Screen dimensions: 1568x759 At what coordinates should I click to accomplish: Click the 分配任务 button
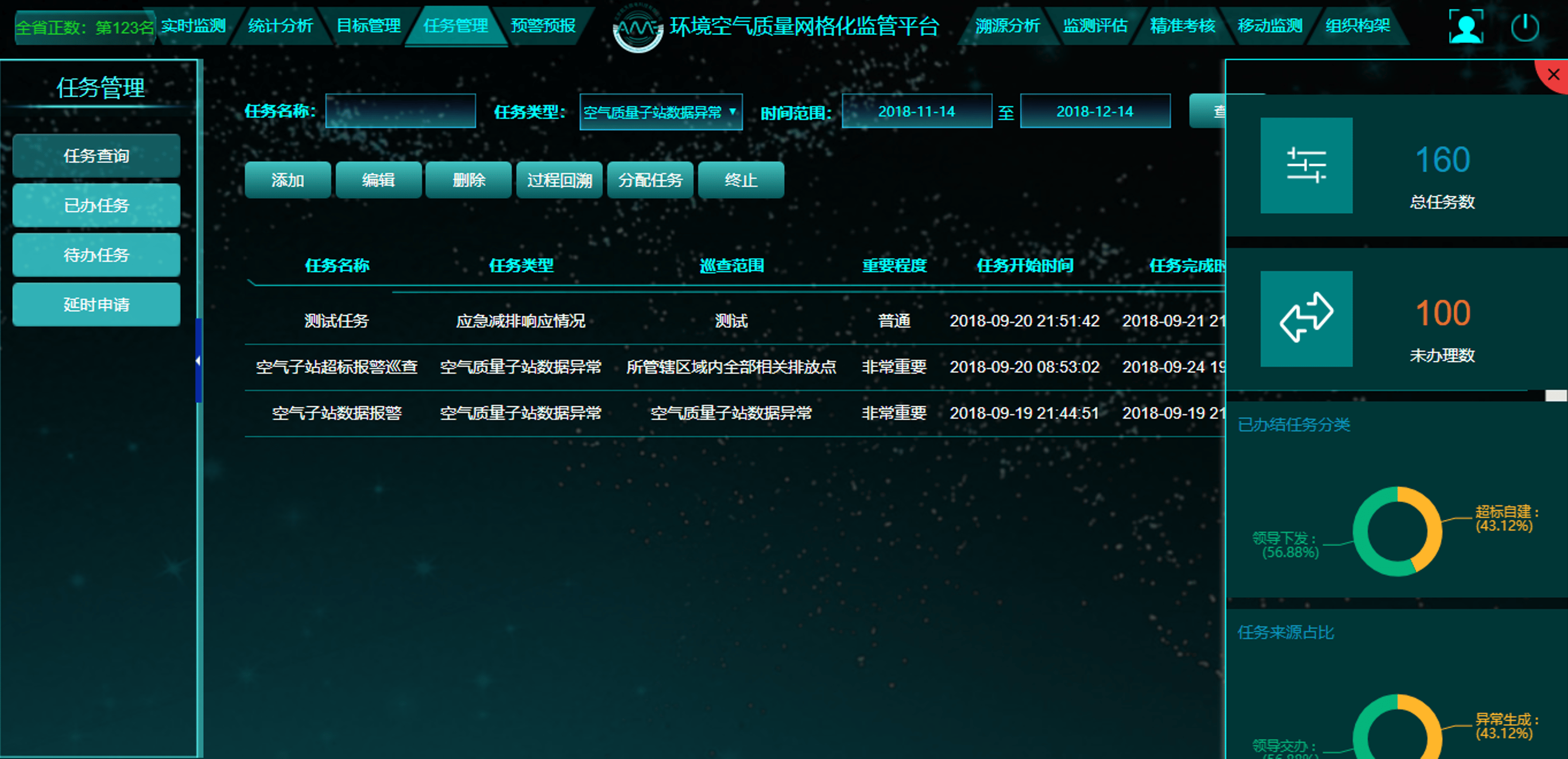point(650,180)
